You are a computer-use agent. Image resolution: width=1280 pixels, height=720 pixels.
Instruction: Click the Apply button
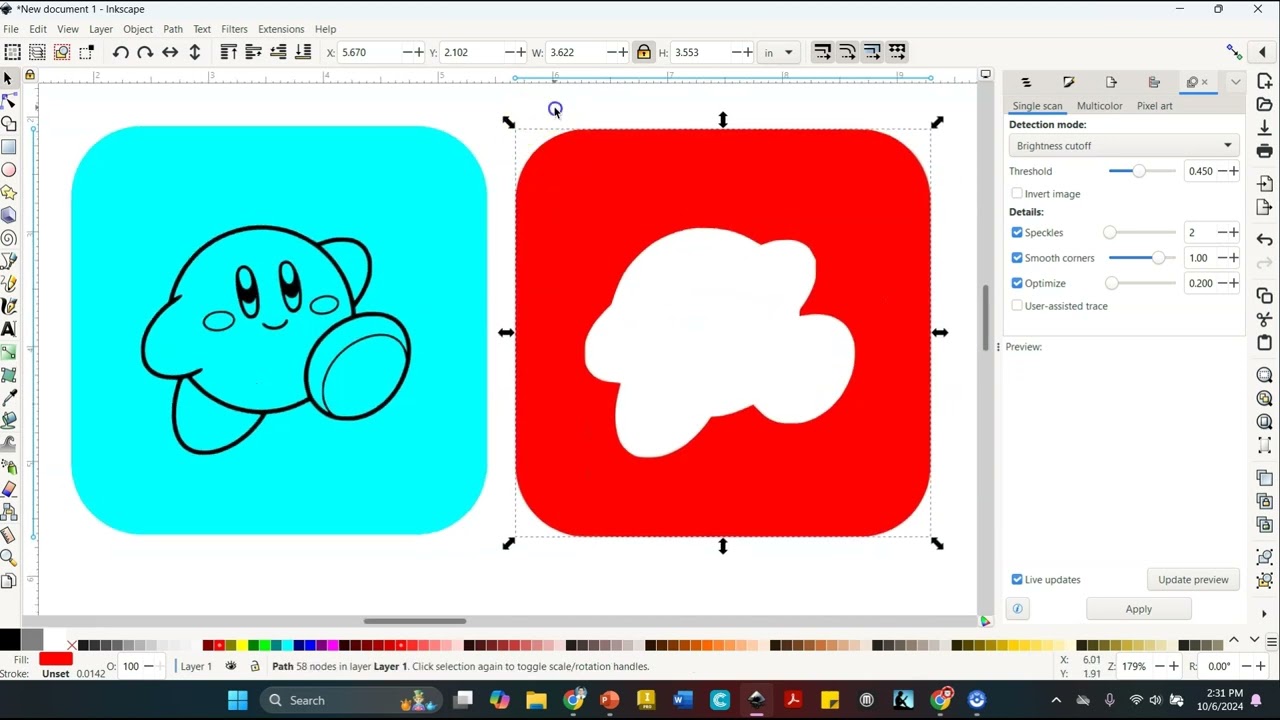tap(1138, 609)
